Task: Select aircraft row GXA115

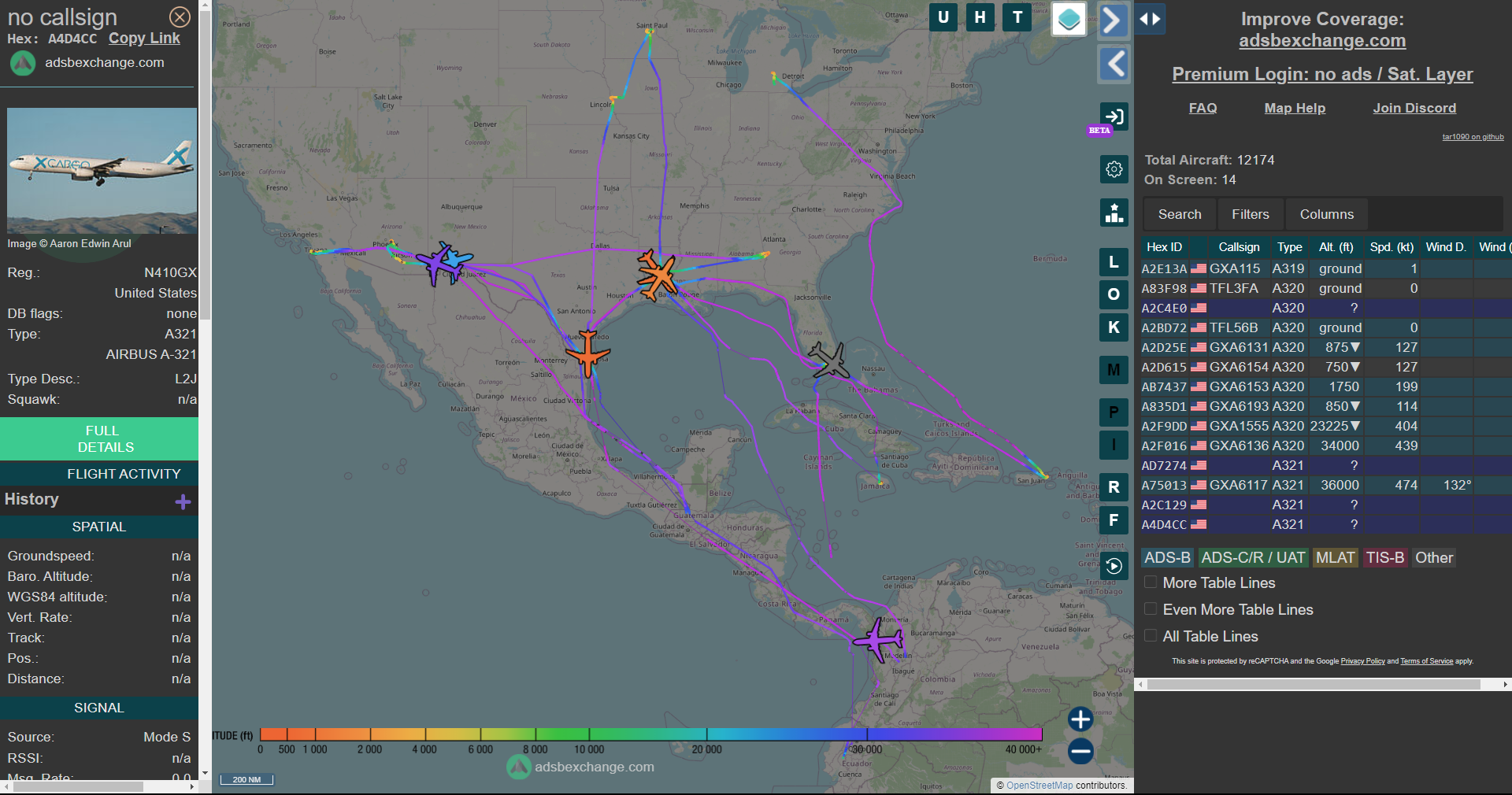Action: [1326, 268]
